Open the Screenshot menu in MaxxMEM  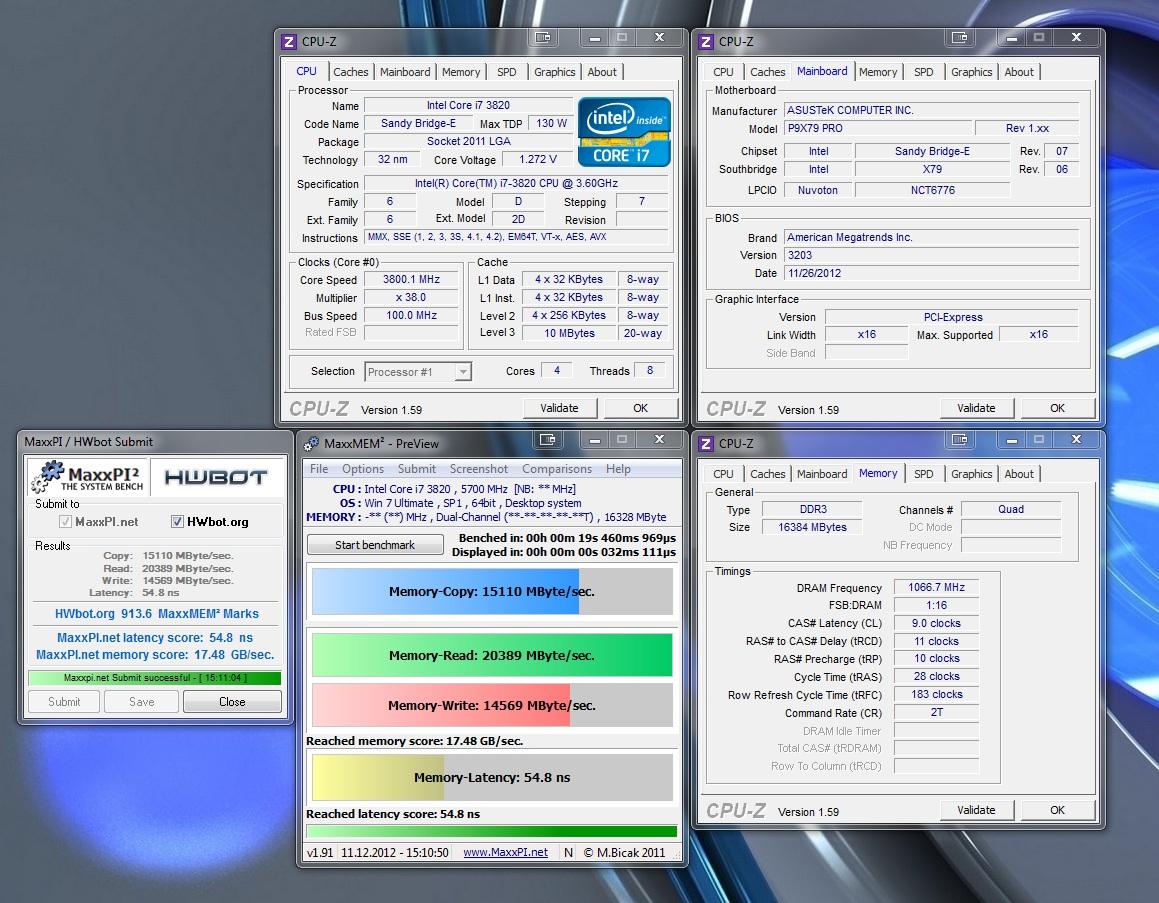click(x=479, y=469)
